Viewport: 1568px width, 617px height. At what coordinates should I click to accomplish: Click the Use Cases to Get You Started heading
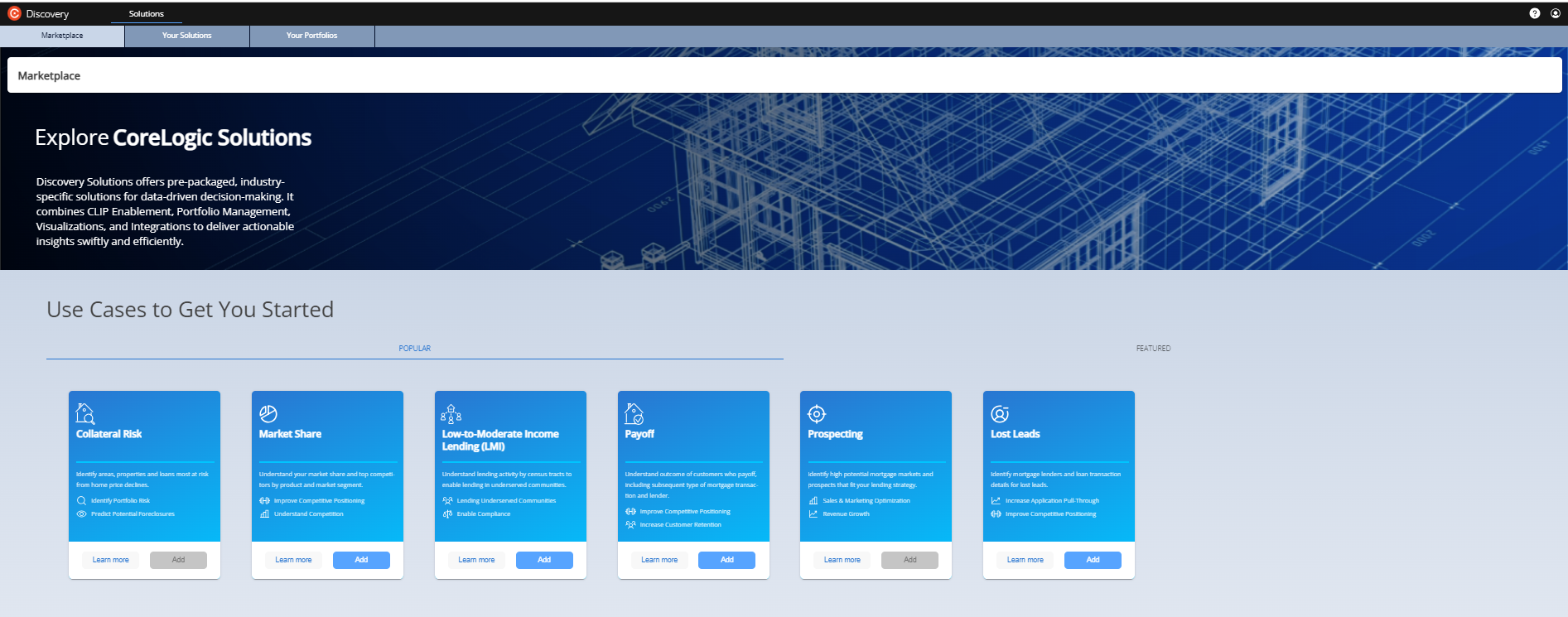click(x=191, y=309)
